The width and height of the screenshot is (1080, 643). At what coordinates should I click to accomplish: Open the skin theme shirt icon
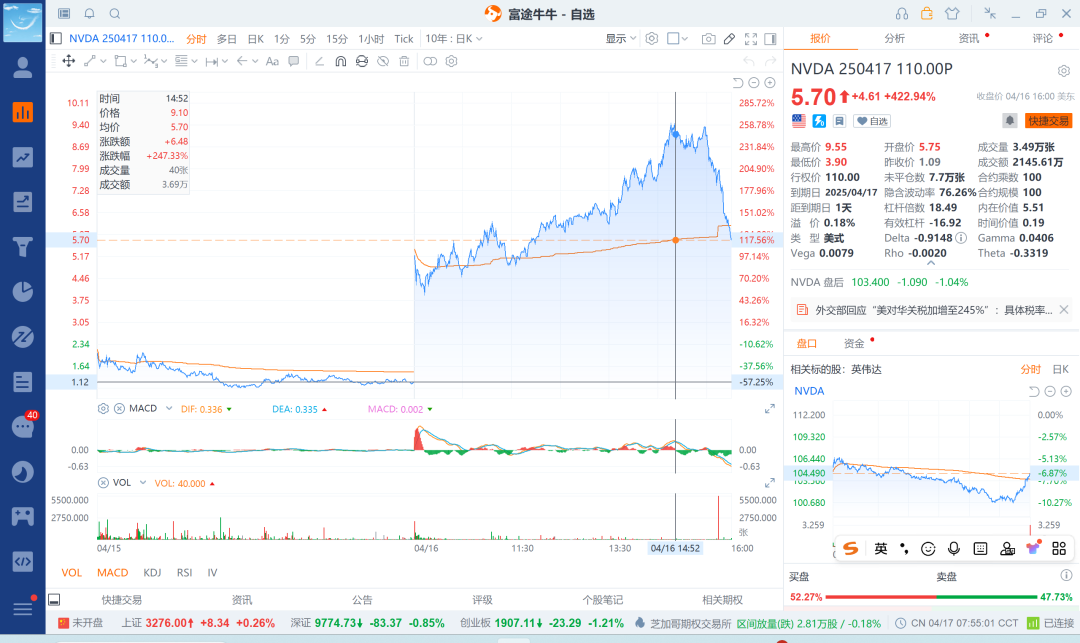952,14
